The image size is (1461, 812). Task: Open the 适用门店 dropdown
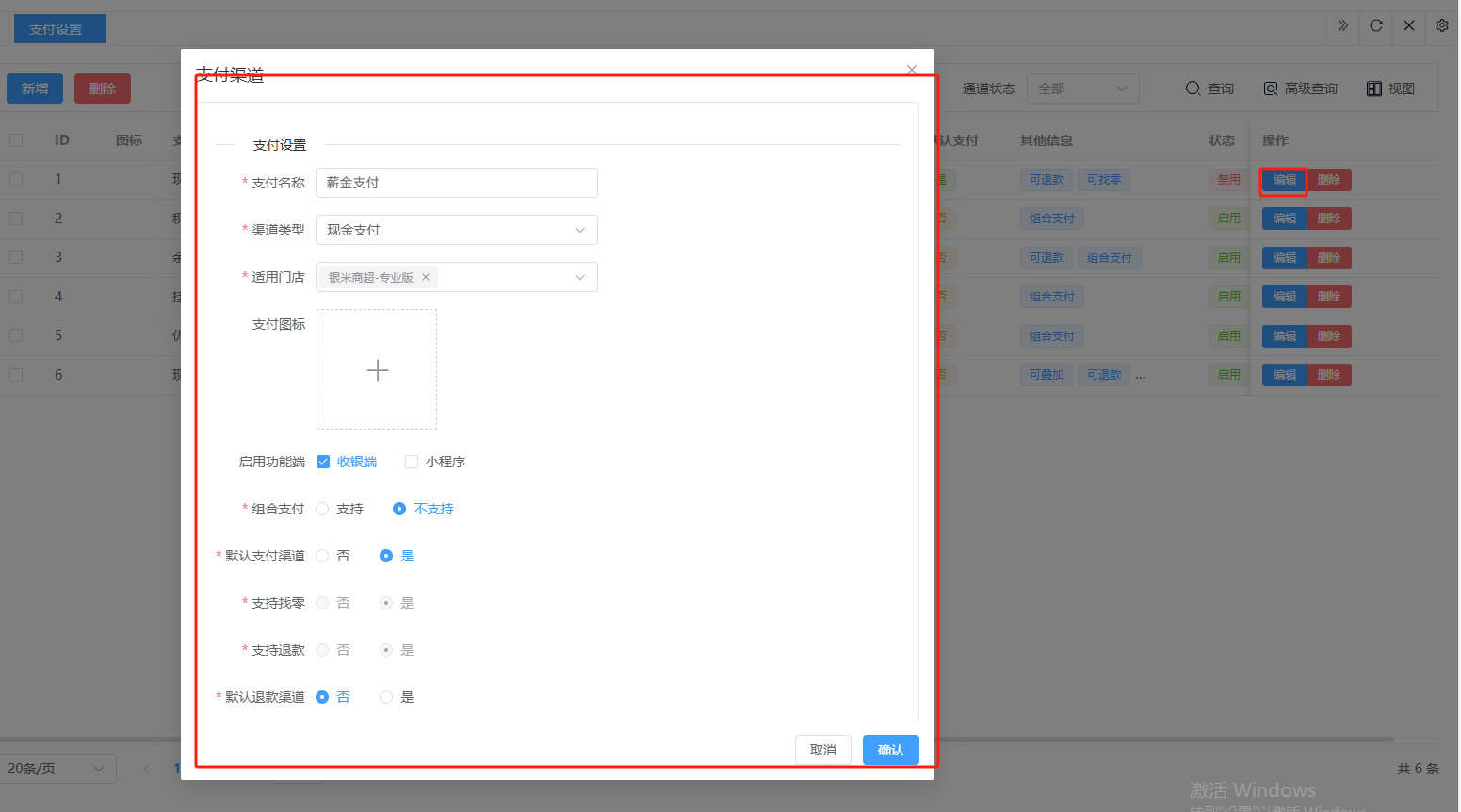click(579, 277)
